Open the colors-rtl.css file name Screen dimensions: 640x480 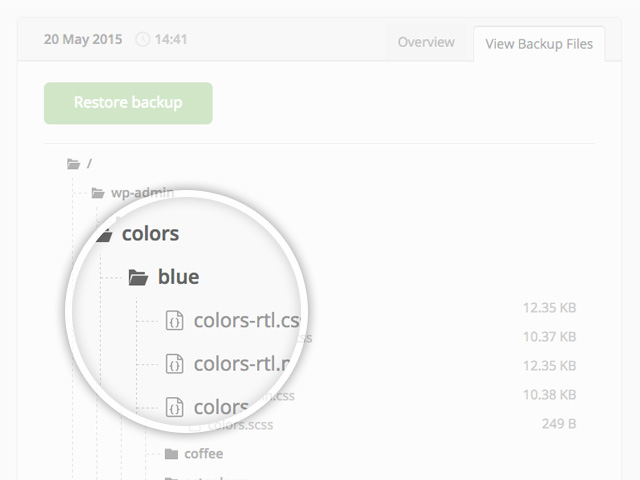pos(246,321)
